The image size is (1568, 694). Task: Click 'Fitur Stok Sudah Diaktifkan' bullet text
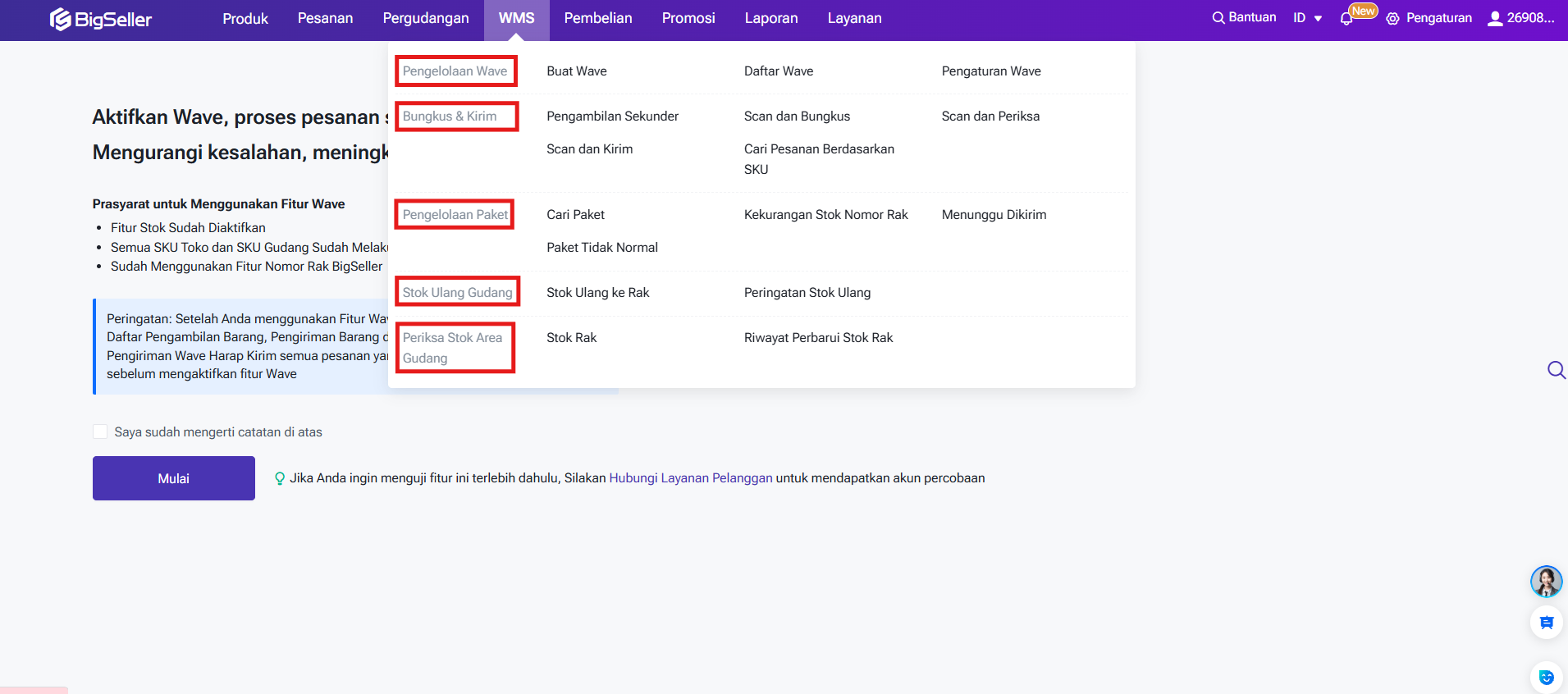click(x=188, y=228)
